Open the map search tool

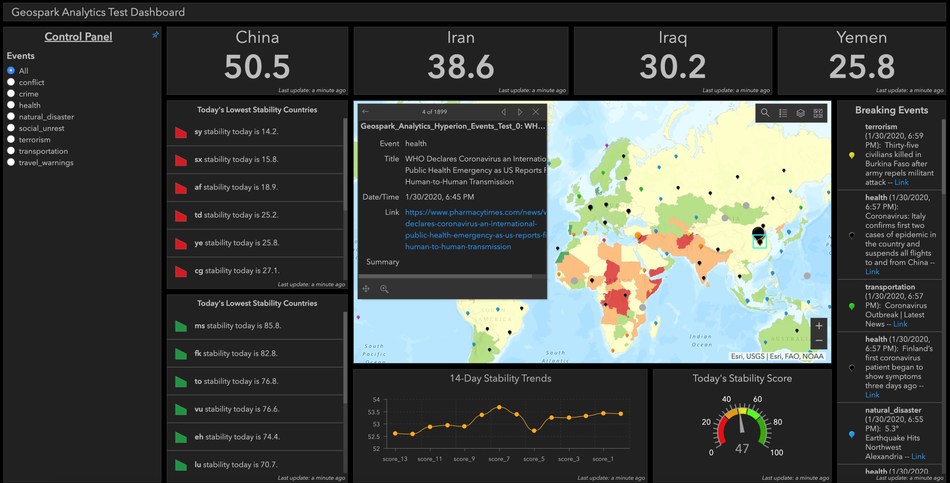pyautogui.click(x=765, y=113)
